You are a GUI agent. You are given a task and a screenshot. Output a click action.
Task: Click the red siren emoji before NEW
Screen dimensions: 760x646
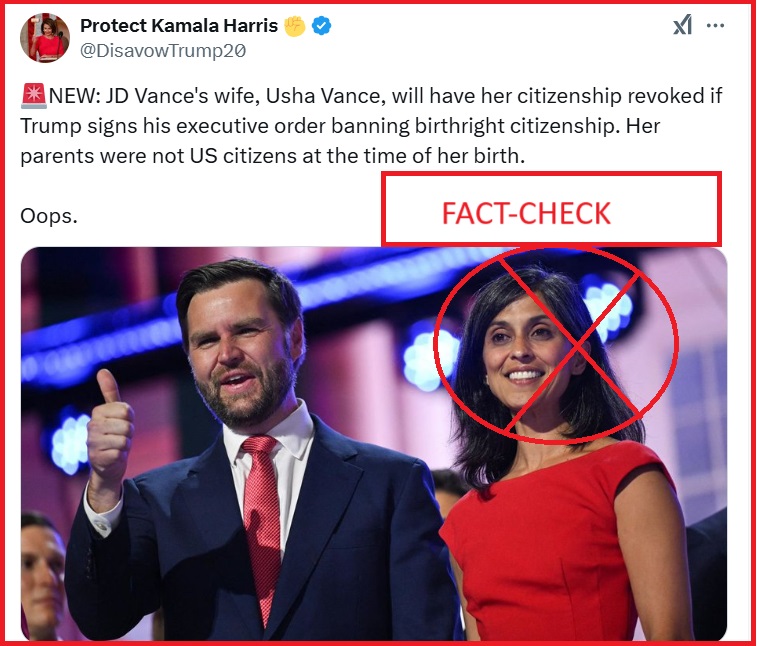click(33, 95)
